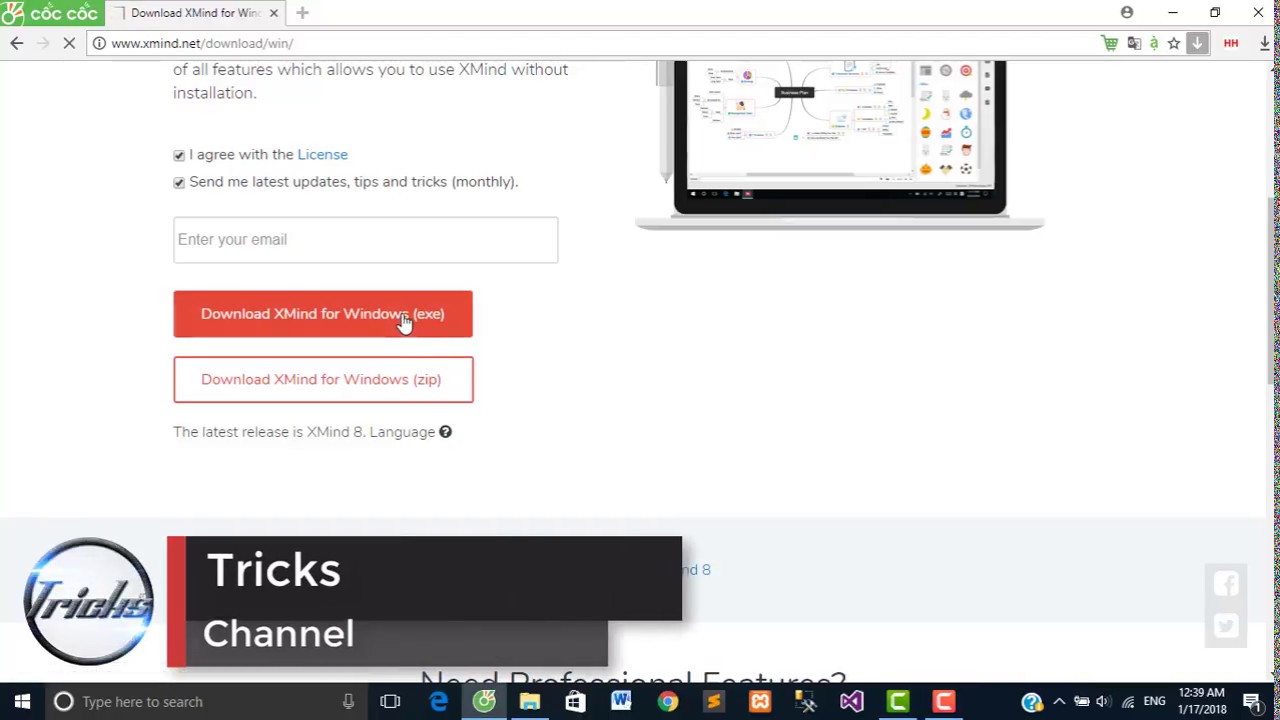The width and height of the screenshot is (1280, 720).
Task: Bookmark this page with the star
Action: pos(1174,43)
